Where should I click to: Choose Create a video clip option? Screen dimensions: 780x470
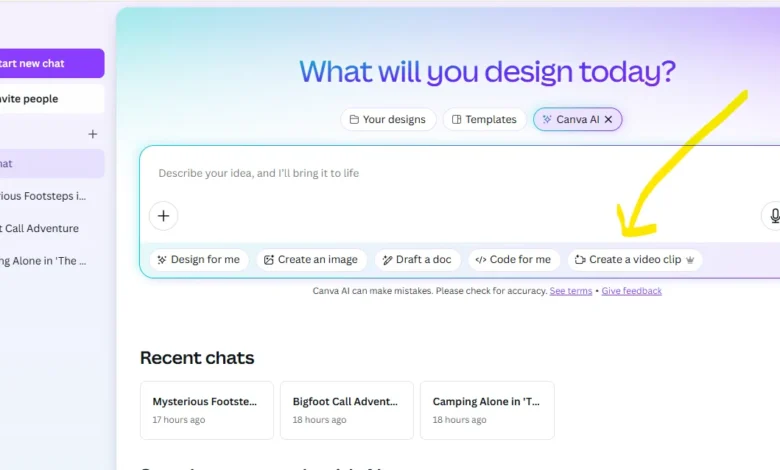635,260
